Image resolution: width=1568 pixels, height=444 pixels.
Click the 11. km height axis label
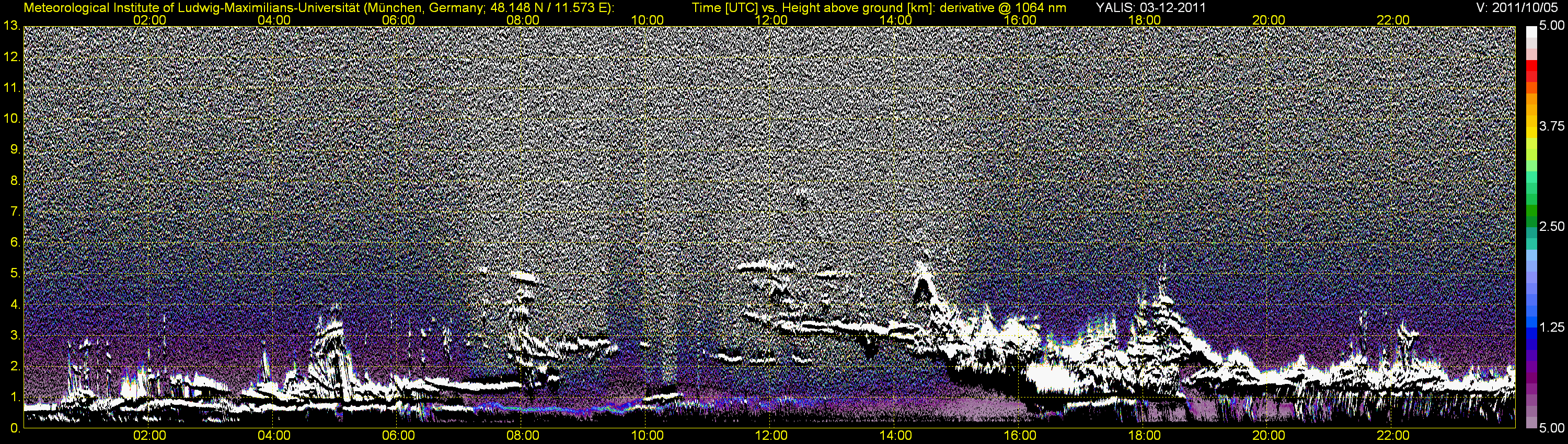(11, 88)
